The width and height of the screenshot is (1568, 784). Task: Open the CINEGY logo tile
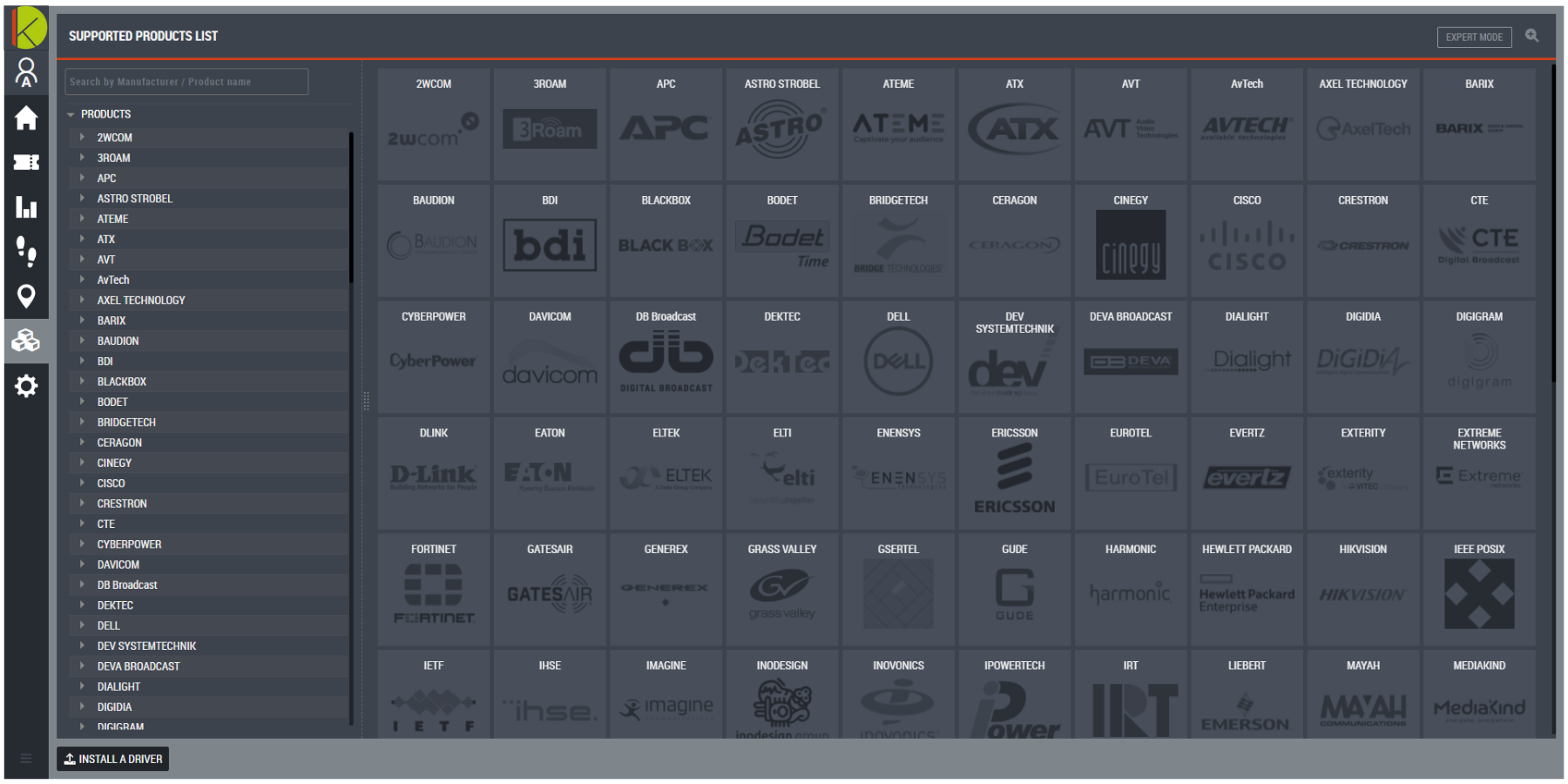pyautogui.click(x=1131, y=241)
